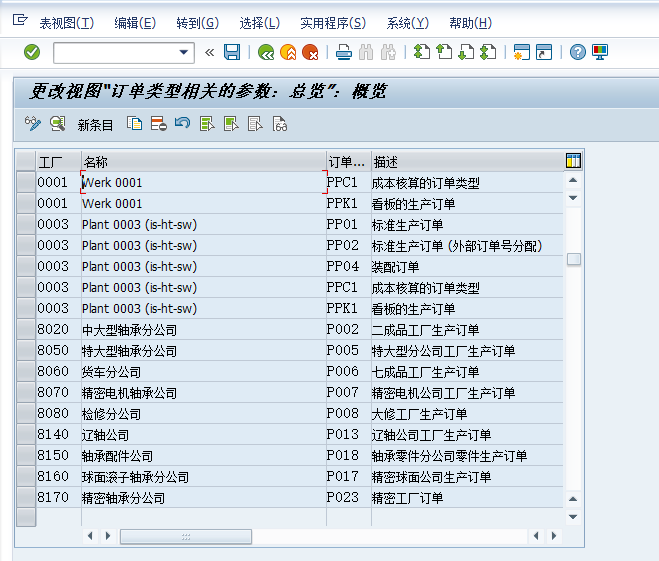Click the Print icon
The width and height of the screenshot is (659, 561).
tap(344, 52)
